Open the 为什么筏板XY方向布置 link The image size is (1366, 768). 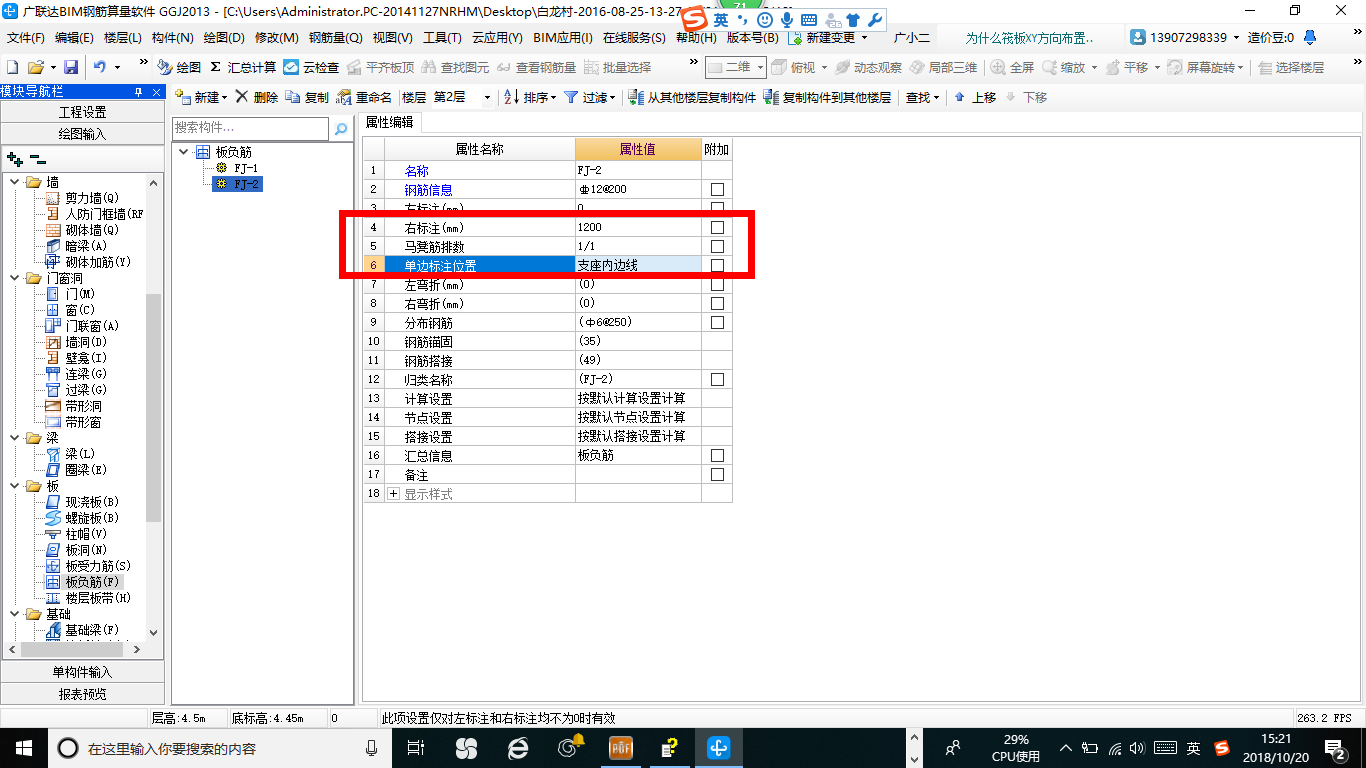[x=1029, y=38]
